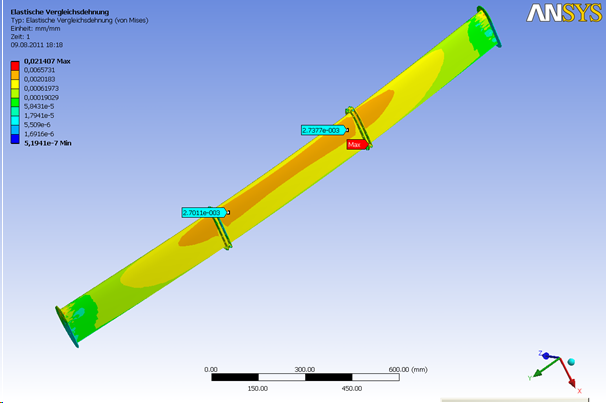Screen dimensions: 606x403
Task: Click the Elastische Vergleichsdehnung title text
Action: [x=46, y=12]
